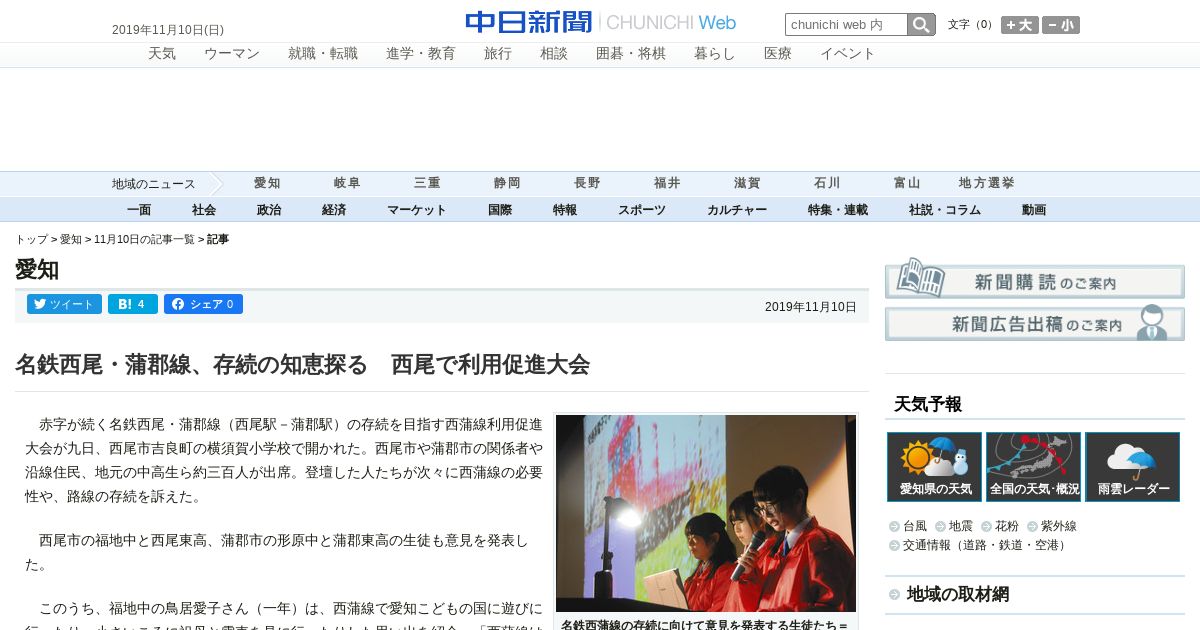Select the 静岡 regional tab
Image resolution: width=1200 pixels, height=630 pixels.
[x=507, y=183]
